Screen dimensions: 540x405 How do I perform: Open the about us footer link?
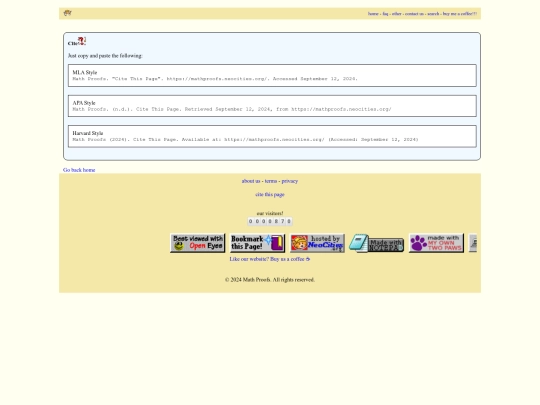point(251,181)
